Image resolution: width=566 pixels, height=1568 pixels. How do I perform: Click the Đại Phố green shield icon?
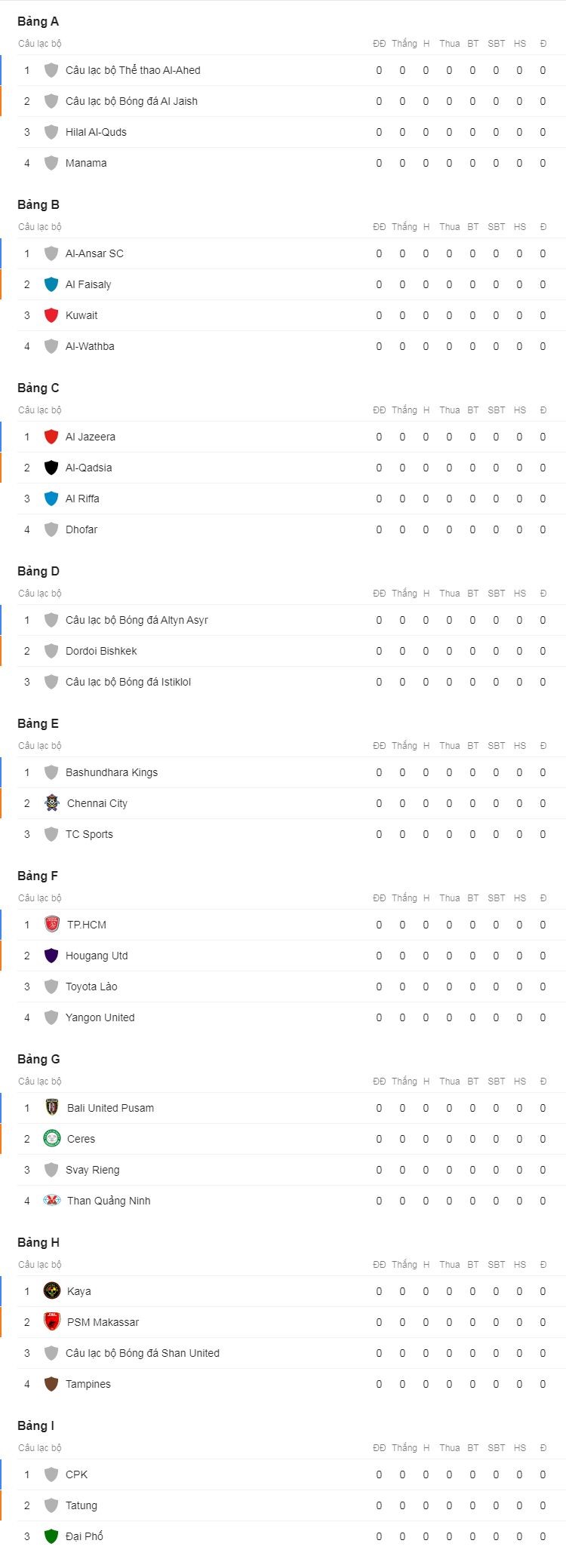pos(51,1536)
